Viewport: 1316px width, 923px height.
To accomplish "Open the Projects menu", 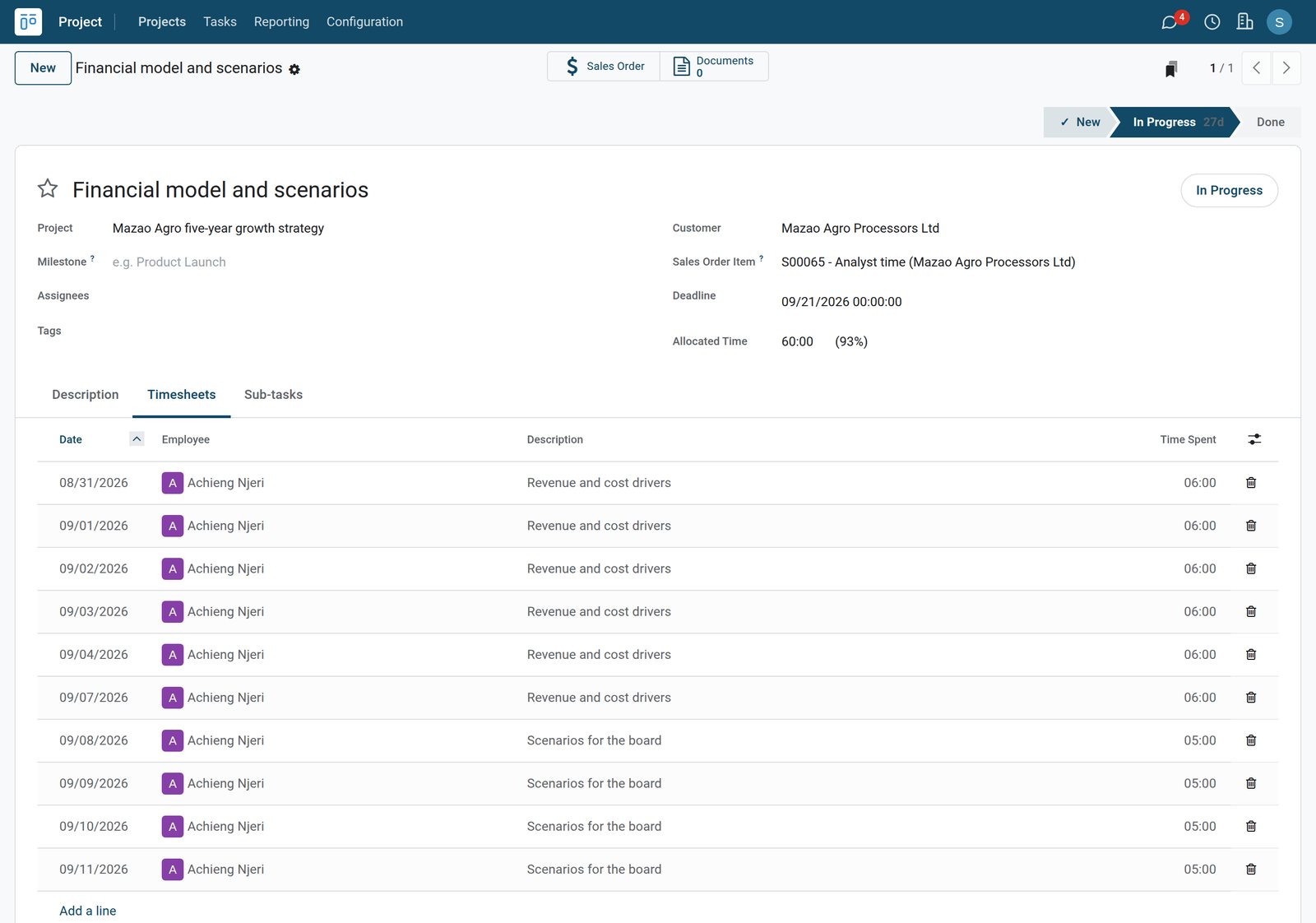I will (x=162, y=22).
